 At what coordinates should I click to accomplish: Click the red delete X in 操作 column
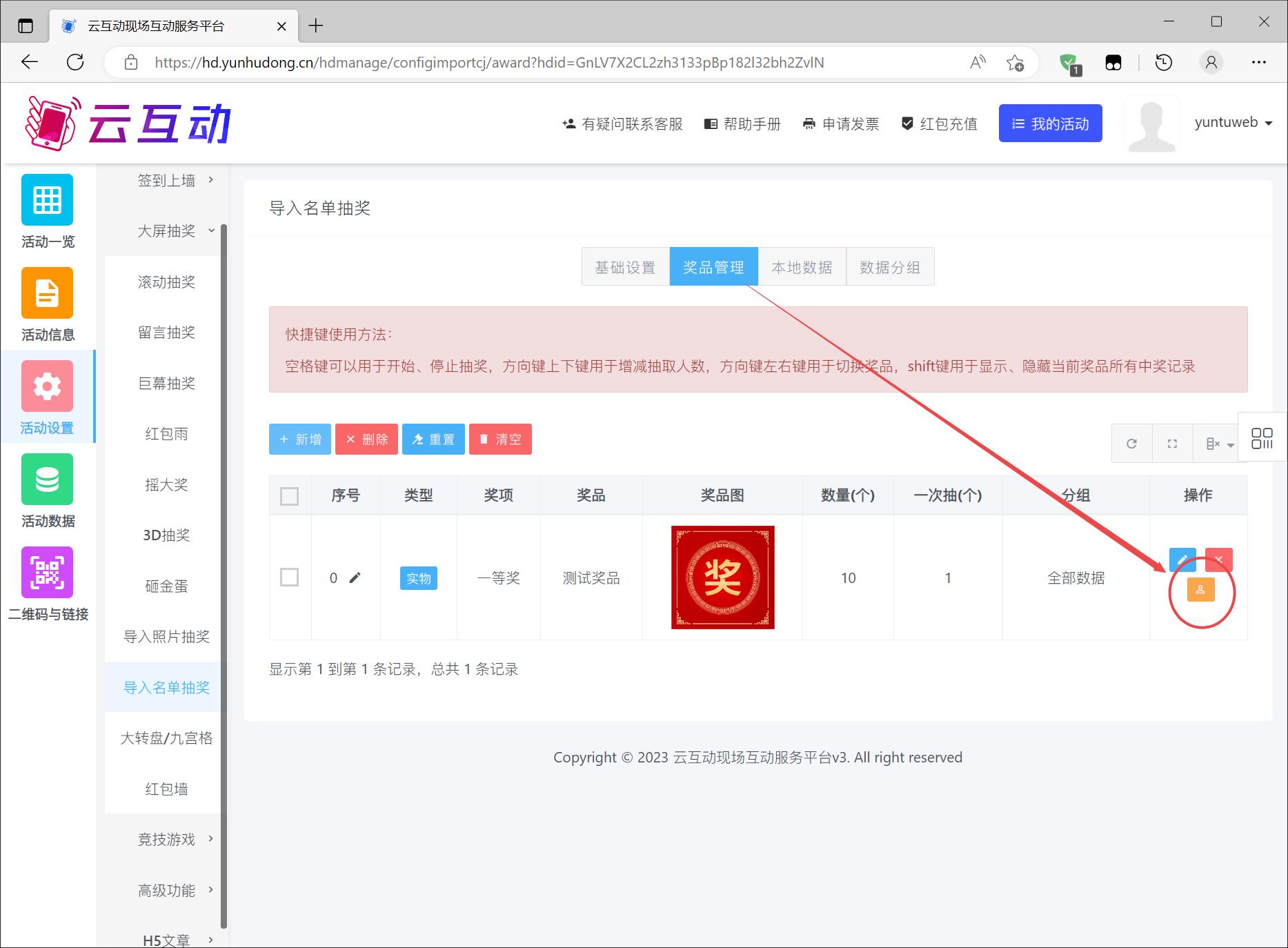[1218, 560]
